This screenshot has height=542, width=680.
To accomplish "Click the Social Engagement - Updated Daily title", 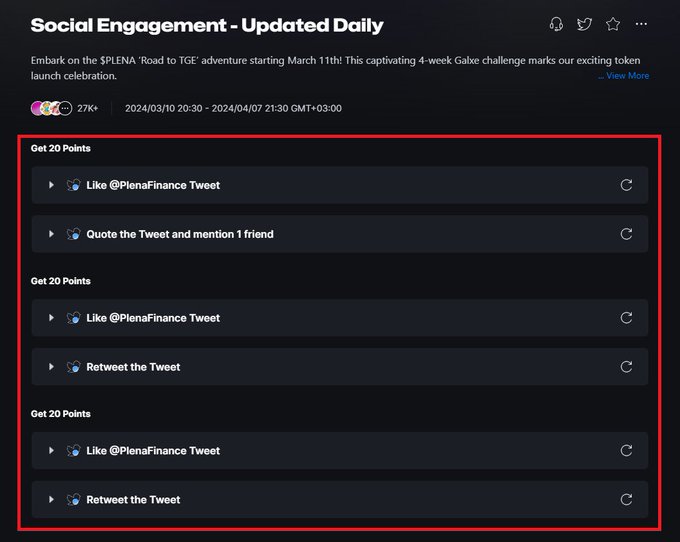I will (207, 25).
